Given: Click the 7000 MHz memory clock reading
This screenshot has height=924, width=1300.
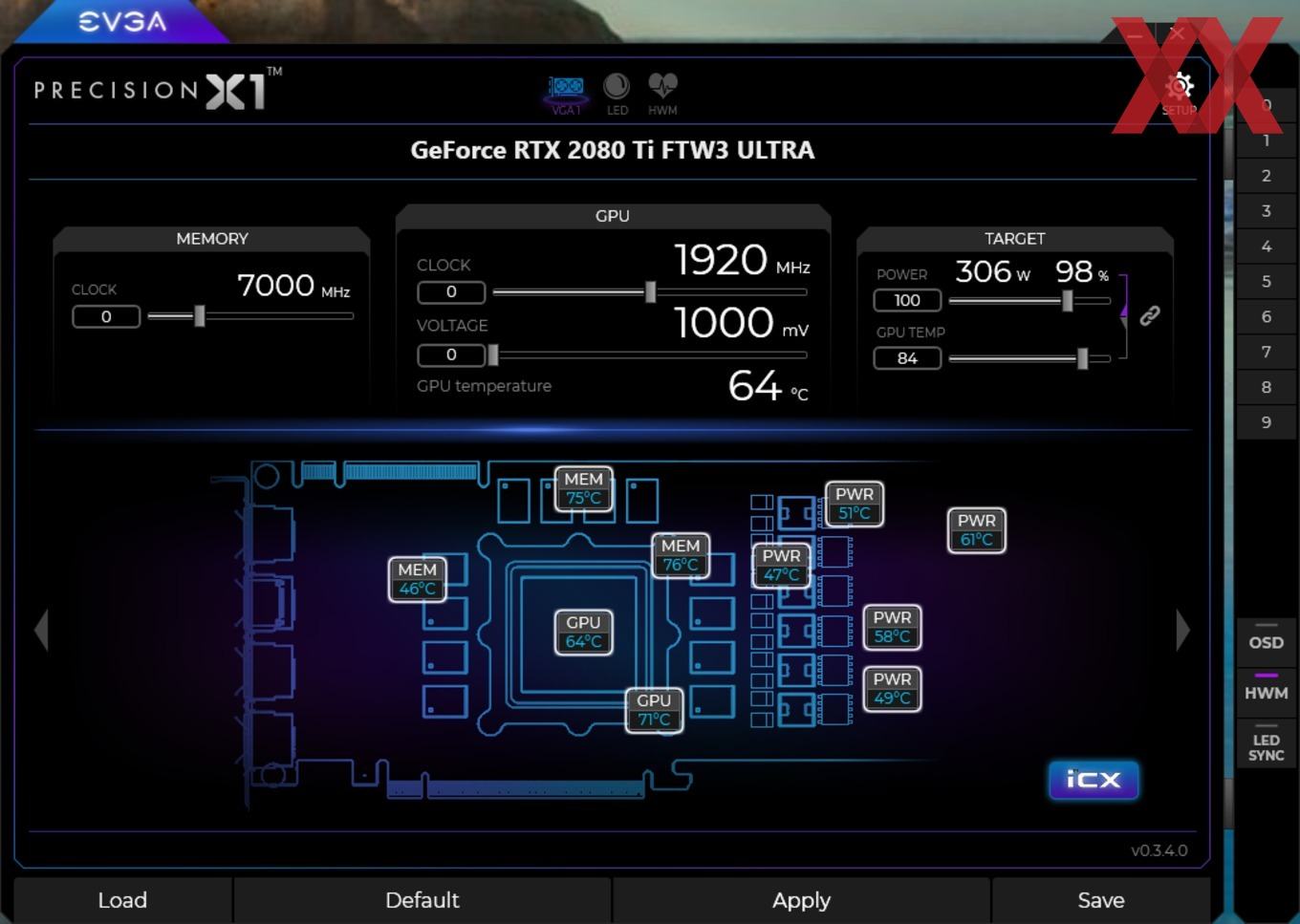Looking at the screenshot, I should (x=293, y=286).
